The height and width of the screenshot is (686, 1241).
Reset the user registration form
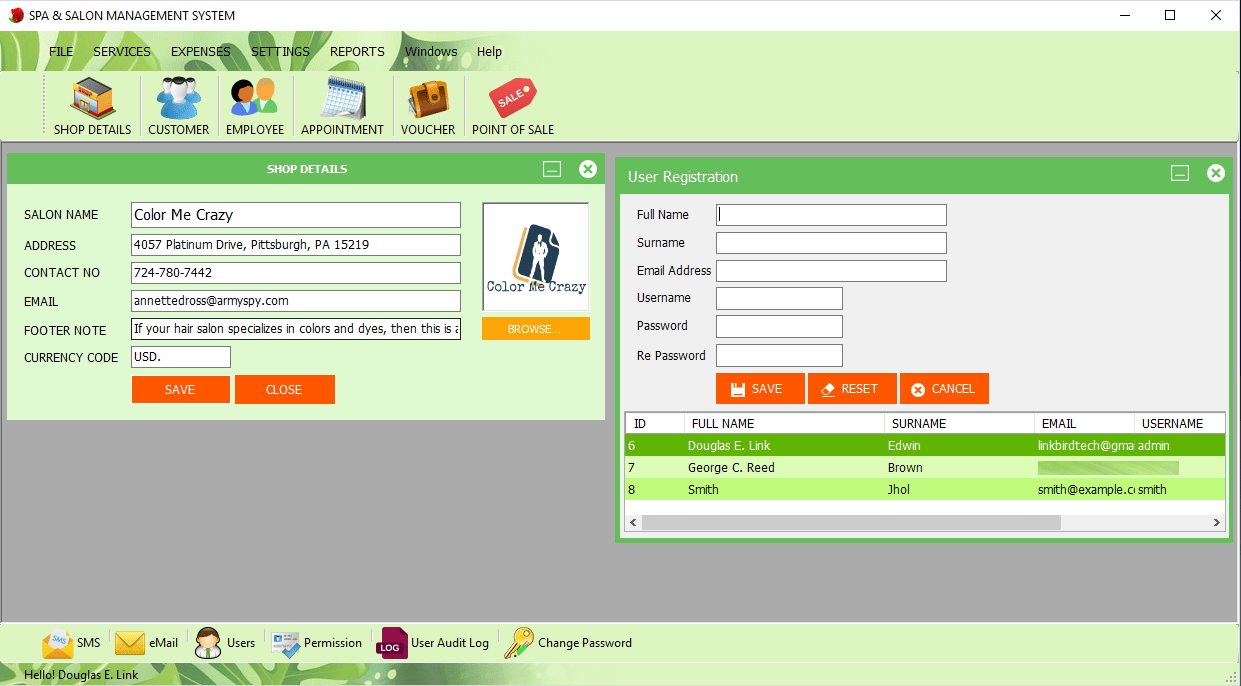(x=852, y=388)
